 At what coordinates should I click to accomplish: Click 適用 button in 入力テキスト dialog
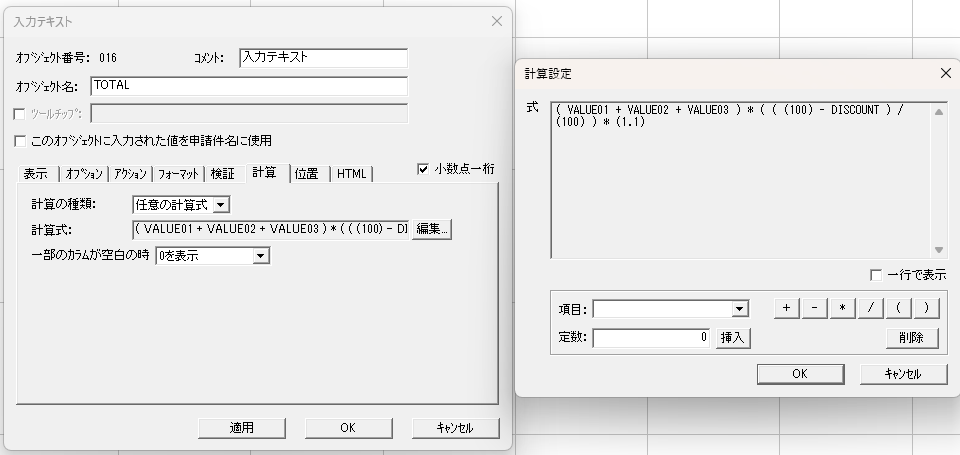(242, 428)
